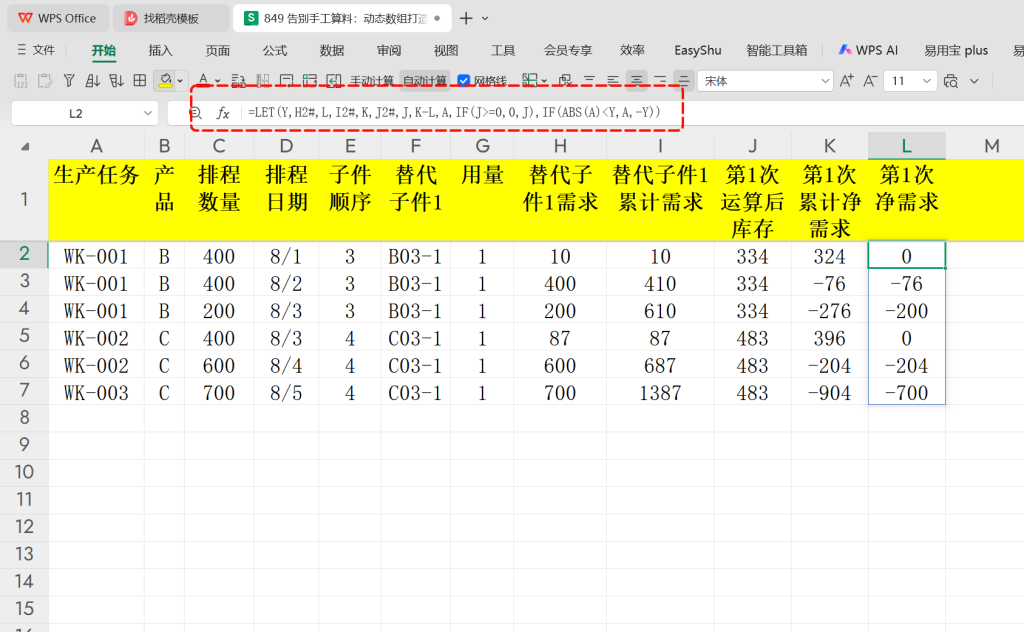Select the 数据 Data ribbon tab
The width and height of the screenshot is (1024, 632).
332,50
